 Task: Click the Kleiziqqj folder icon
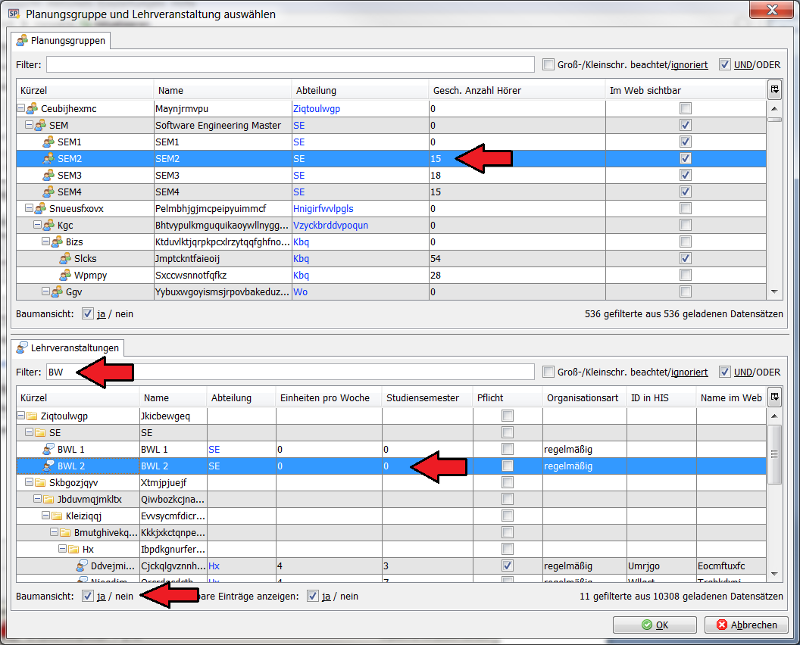click(57, 516)
